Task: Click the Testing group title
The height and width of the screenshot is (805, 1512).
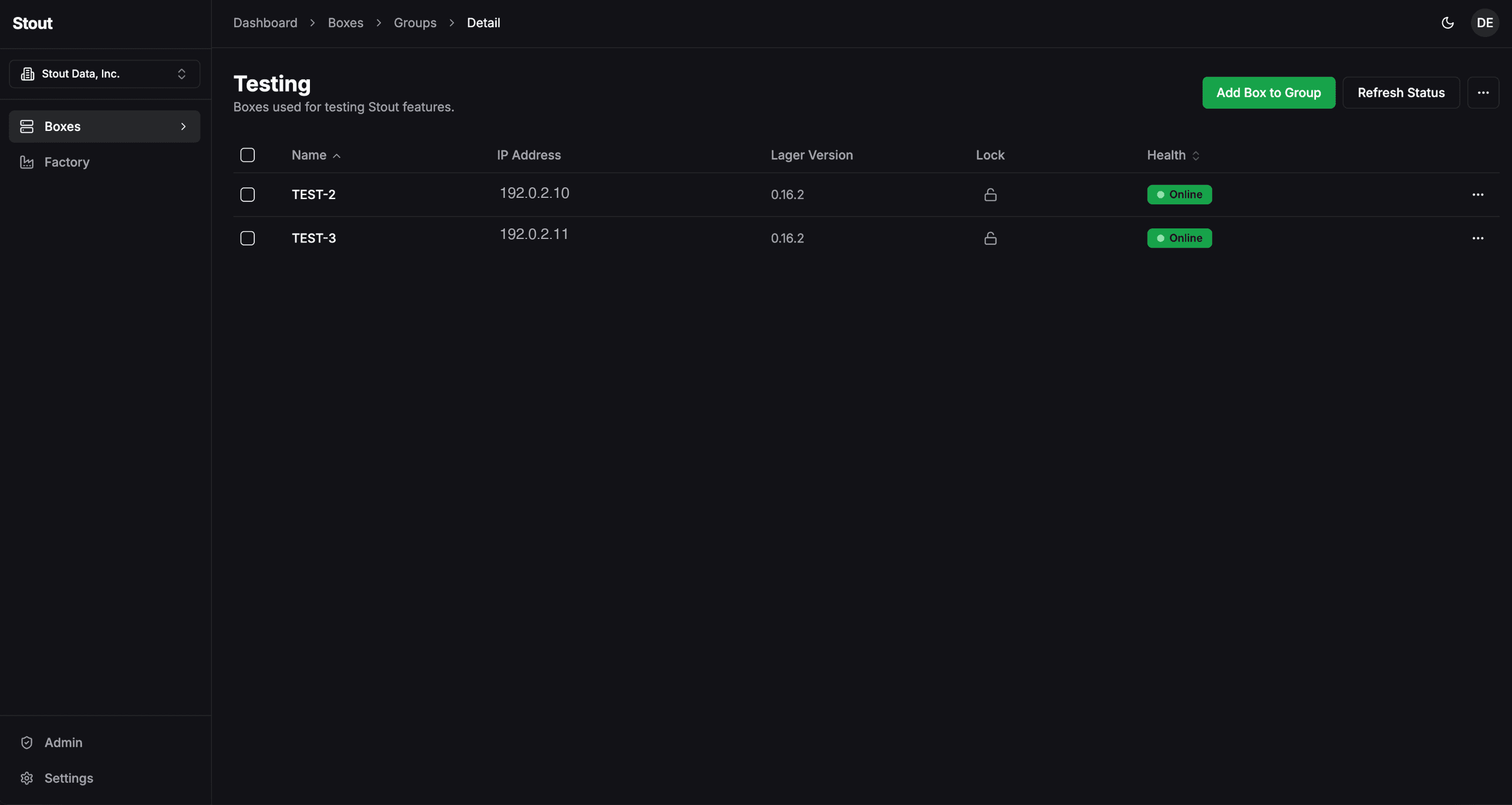Action: (x=272, y=84)
